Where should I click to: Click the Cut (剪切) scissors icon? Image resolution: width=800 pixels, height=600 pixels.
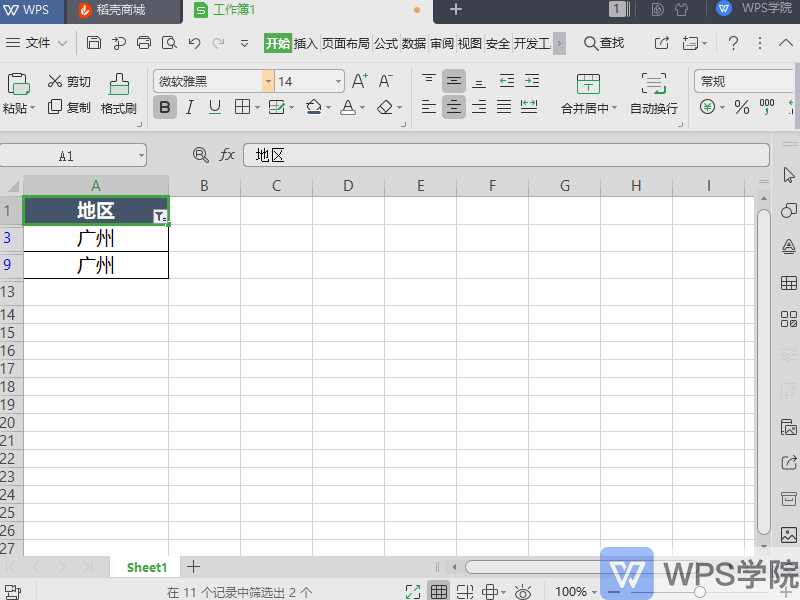[x=55, y=82]
